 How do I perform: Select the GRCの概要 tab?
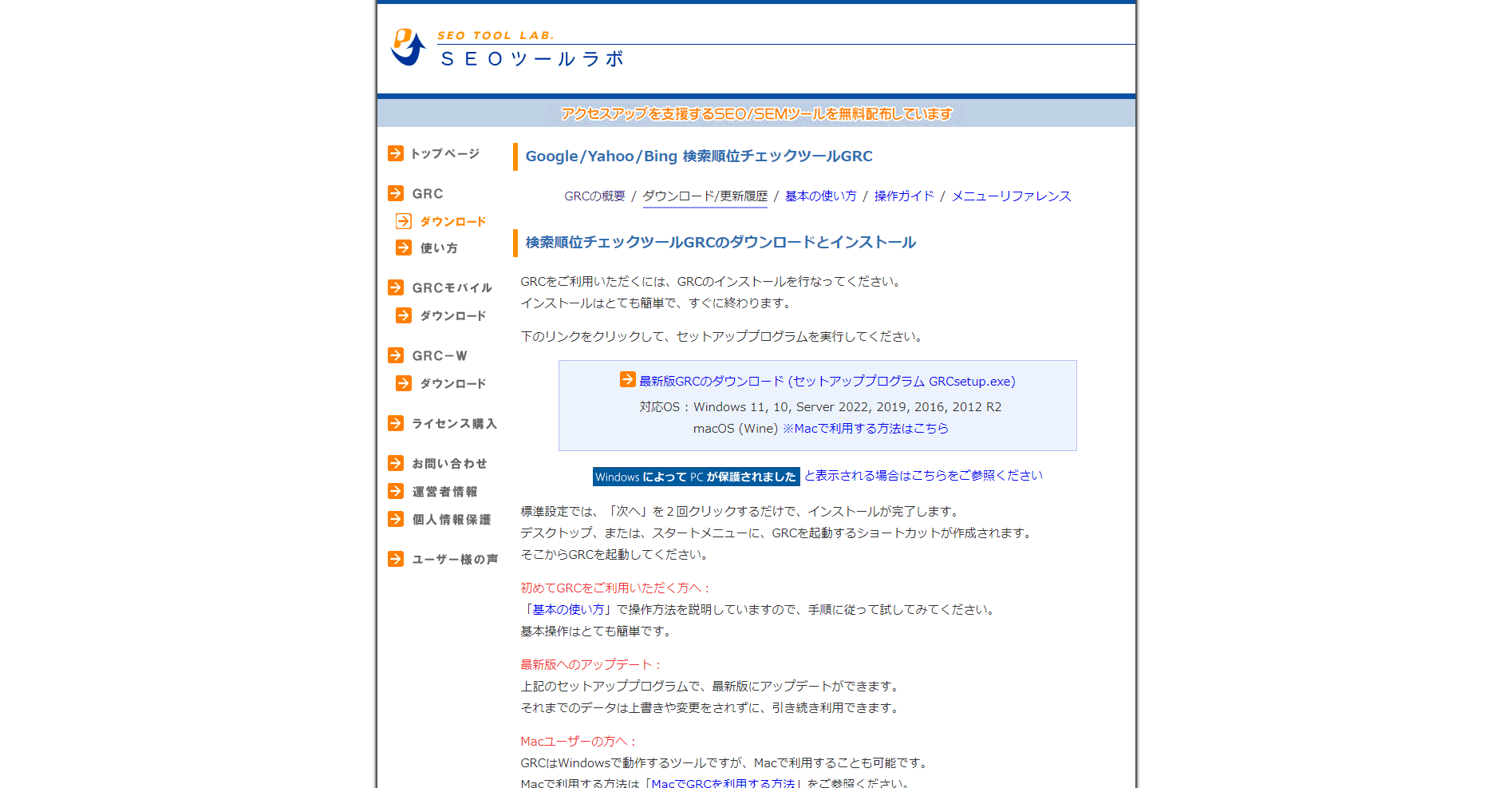(594, 196)
